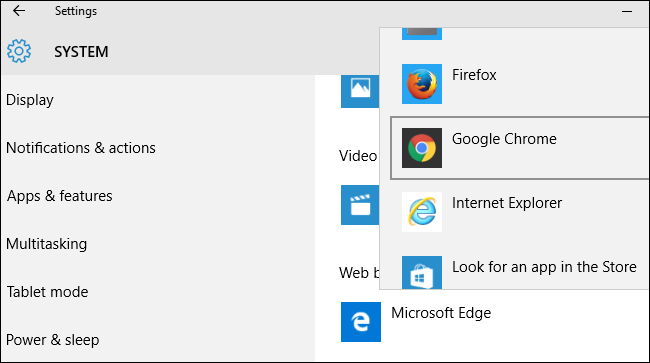Click the Microsoft Edge icon tile

coord(361,322)
